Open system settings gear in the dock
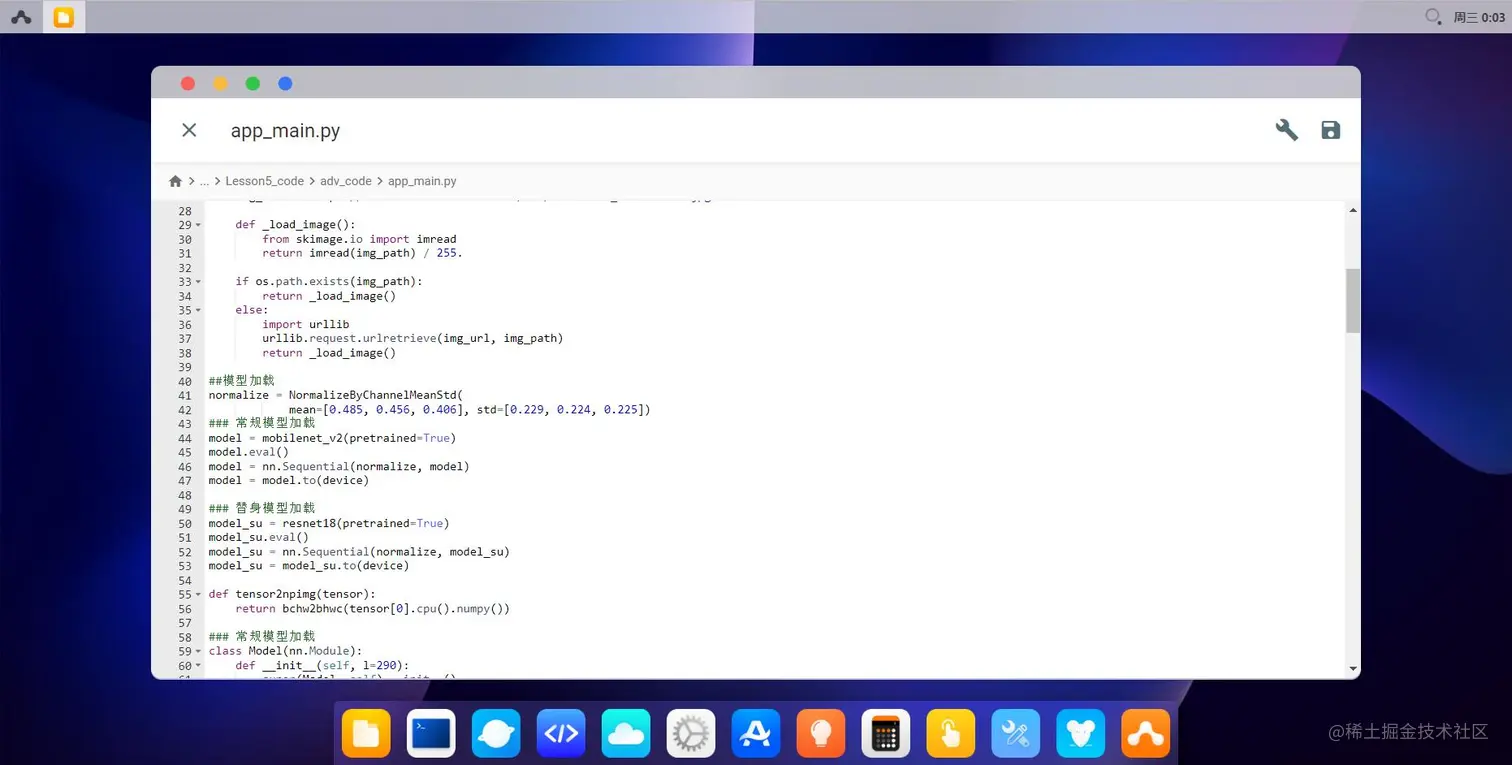This screenshot has width=1512, height=765. [691, 734]
